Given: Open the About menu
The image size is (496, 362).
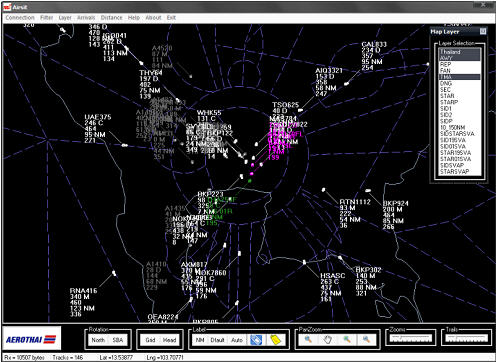Looking at the screenshot, I should point(153,18).
